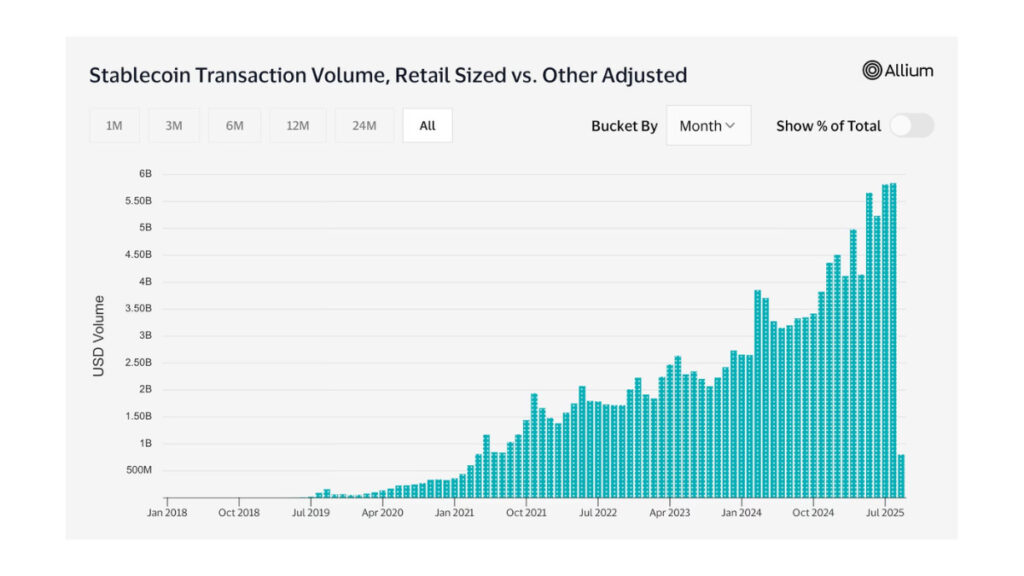Click the USD Volume axis title

(x=99, y=336)
